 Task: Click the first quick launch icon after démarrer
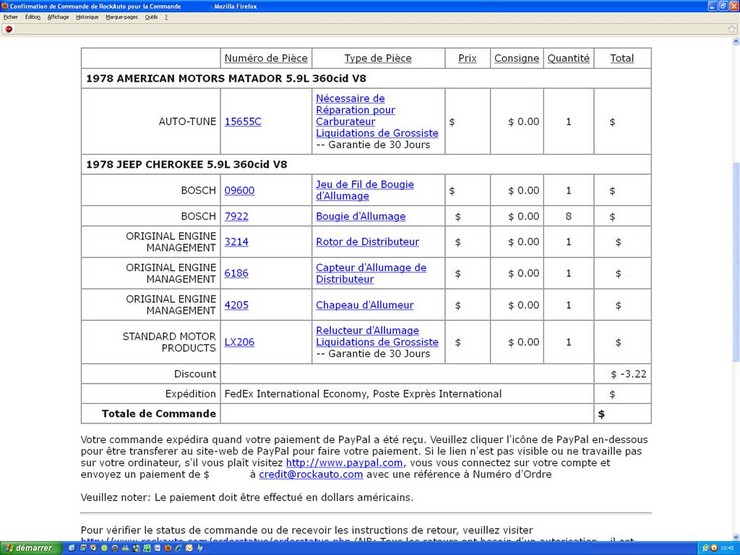coord(72,548)
